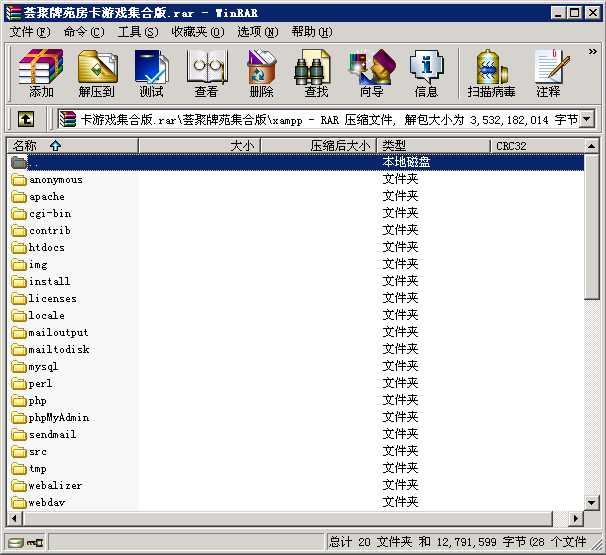Screen dimensions: 606x555
Task: Select the licenses folder row
Action: click(x=296, y=299)
